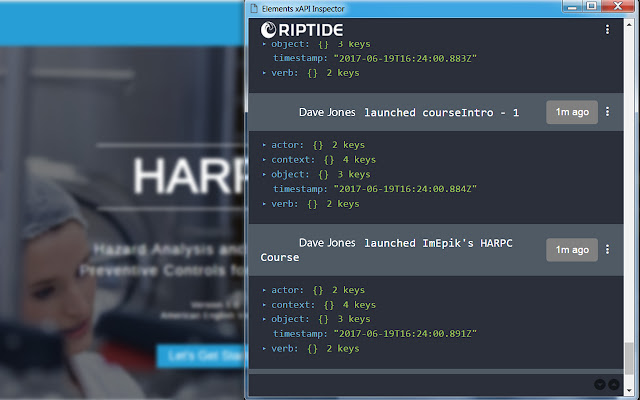Open kebab menu for ImEpik's HARPC Course statement
The width and height of the screenshot is (640, 400).
coord(607,249)
